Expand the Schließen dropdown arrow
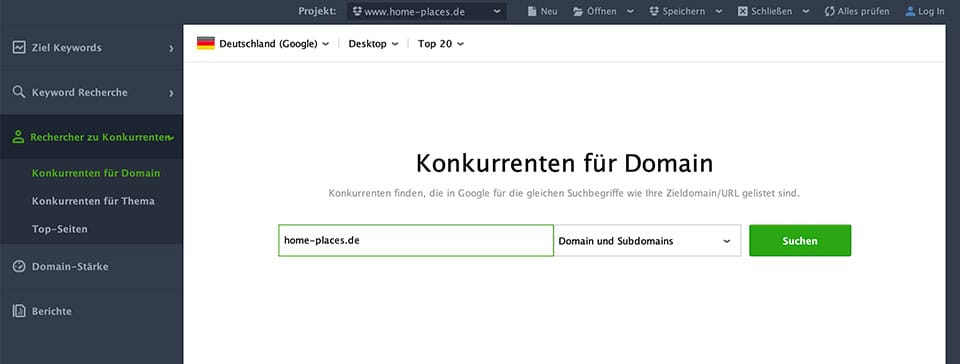This screenshot has height=364, width=960. coord(806,11)
